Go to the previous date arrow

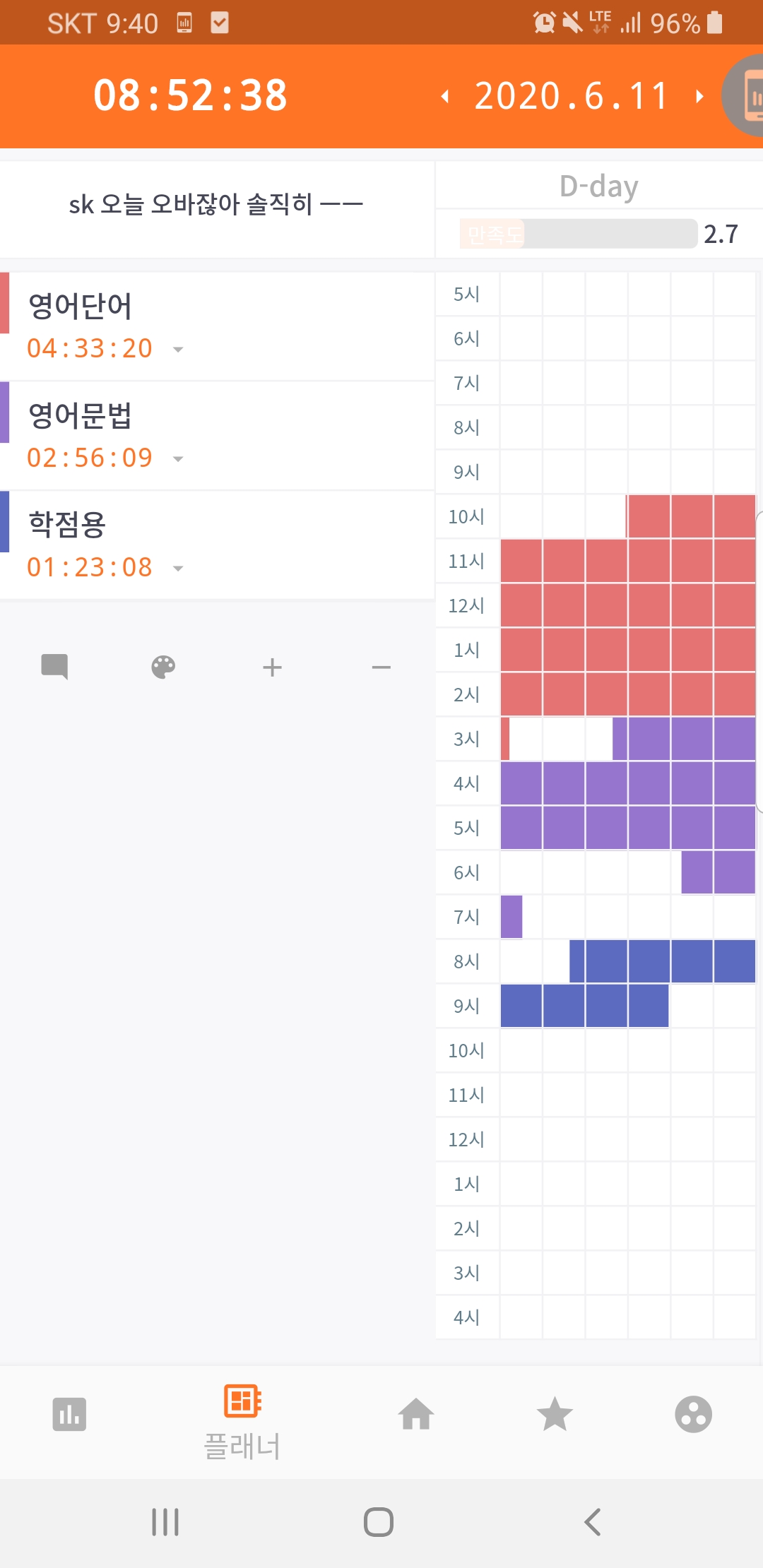pyautogui.click(x=445, y=96)
